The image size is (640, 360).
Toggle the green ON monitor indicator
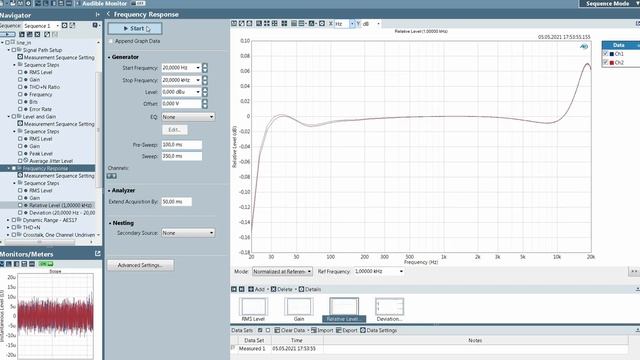click(46, 264)
